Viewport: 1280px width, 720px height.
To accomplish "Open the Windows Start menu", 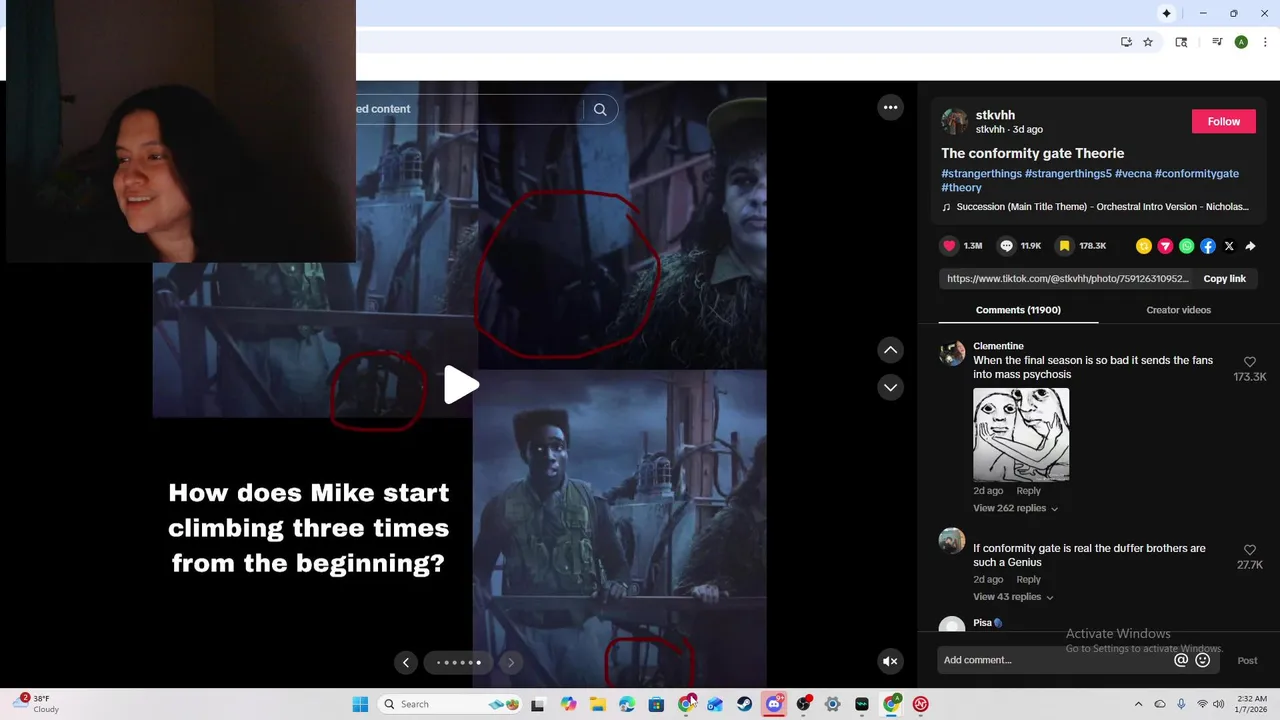I will tap(360, 704).
